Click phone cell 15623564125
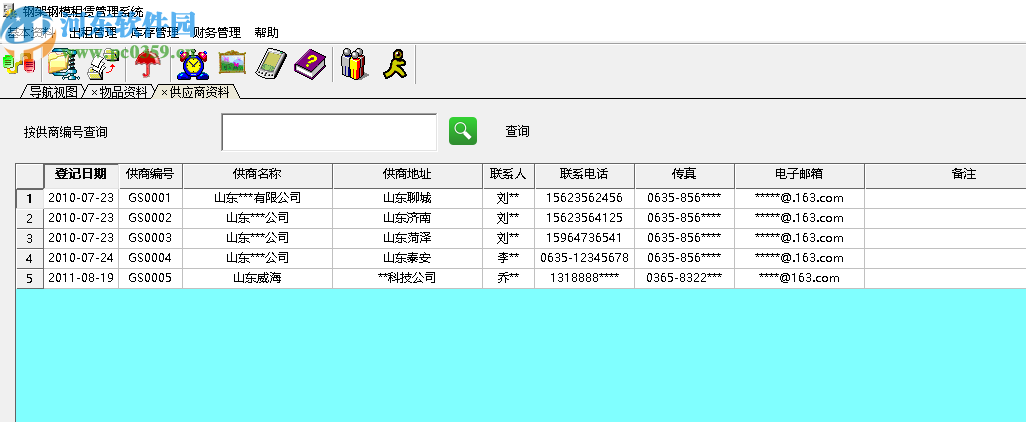 (x=584, y=218)
